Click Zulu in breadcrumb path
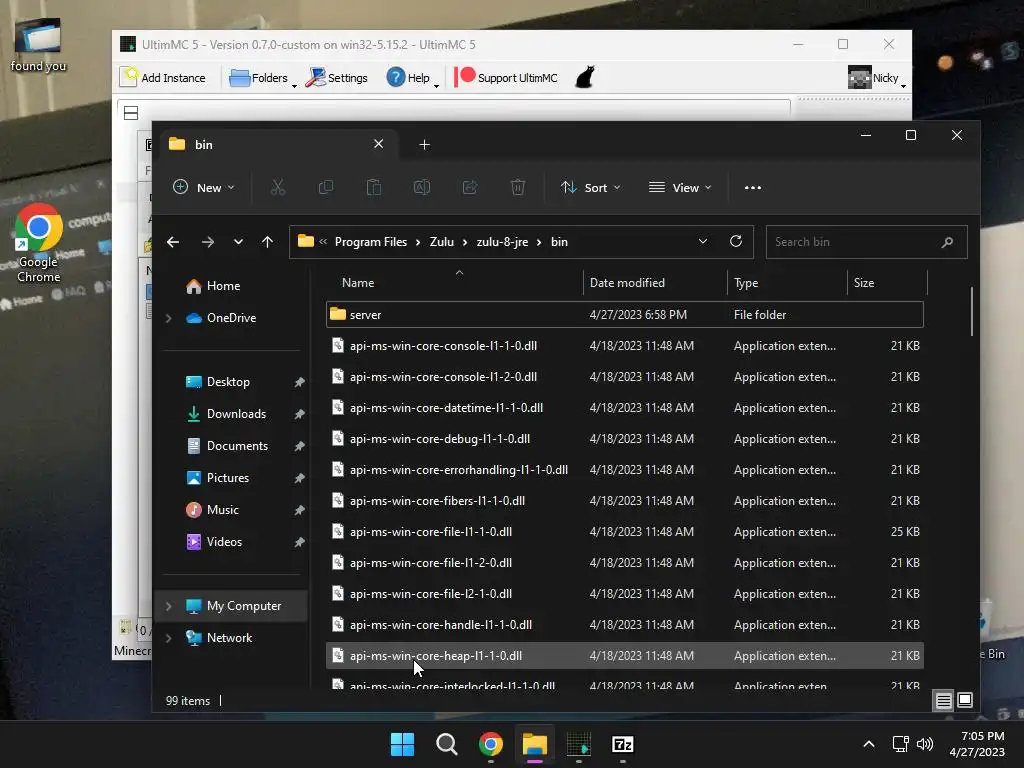The image size is (1024, 768). [441, 242]
